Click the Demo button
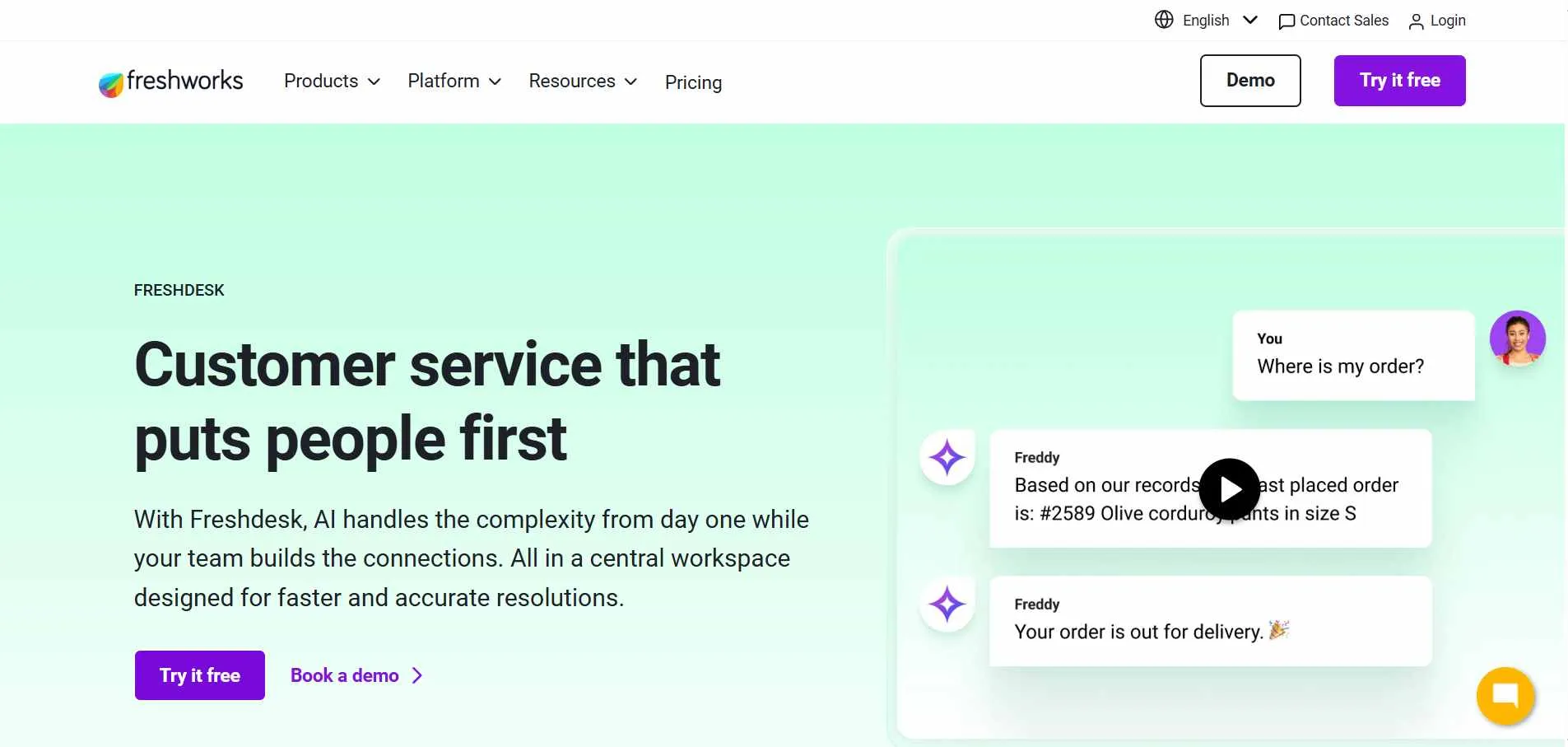 click(x=1249, y=81)
